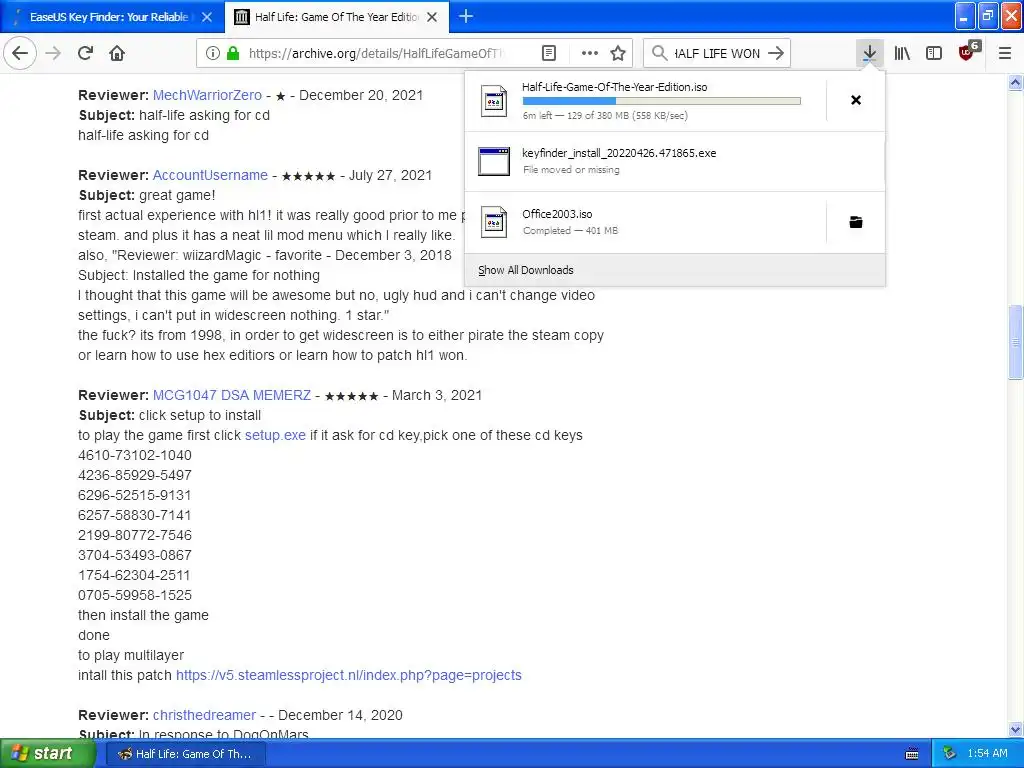Click scrollbar down arrow
The width and height of the screenshot is (1024, 768).
[x=1015, y=729]
